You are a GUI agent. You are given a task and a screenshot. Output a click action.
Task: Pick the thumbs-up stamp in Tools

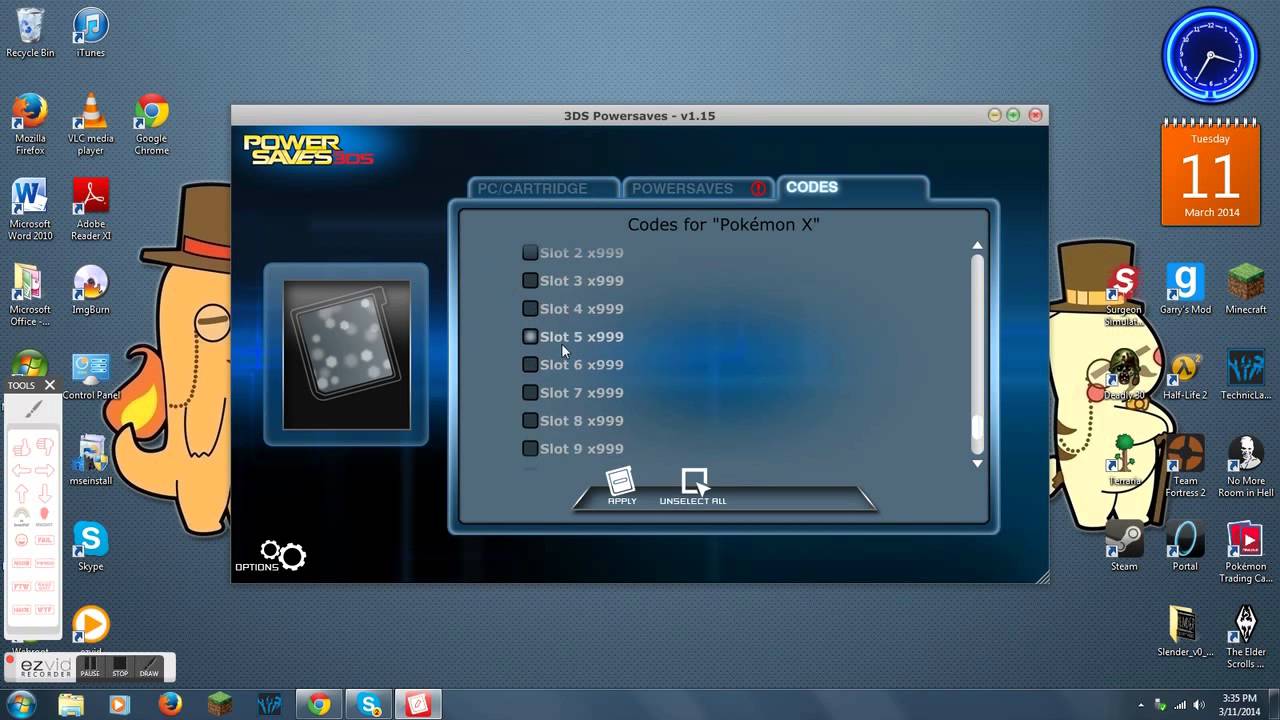click(21, 447)
